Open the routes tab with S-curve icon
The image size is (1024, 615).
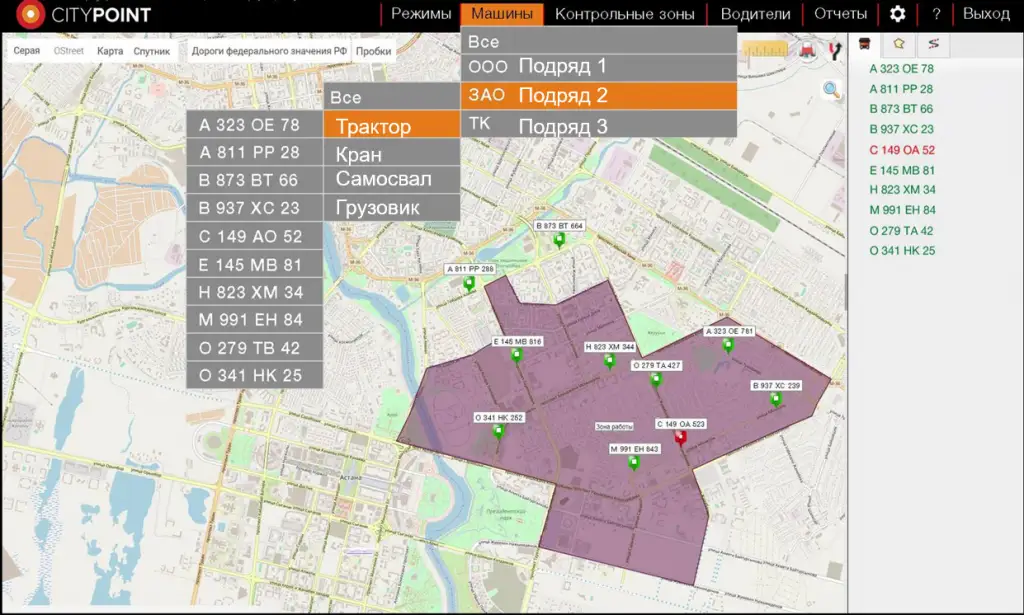pos(933,44)
